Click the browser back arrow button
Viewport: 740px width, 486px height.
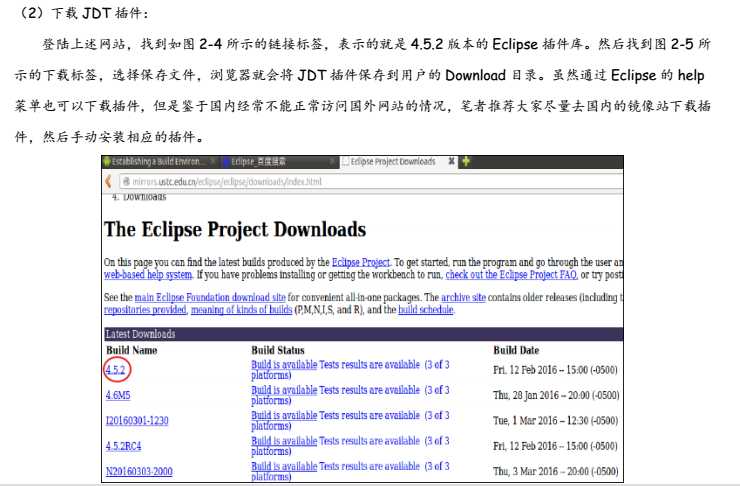click(x=109, y=181)
